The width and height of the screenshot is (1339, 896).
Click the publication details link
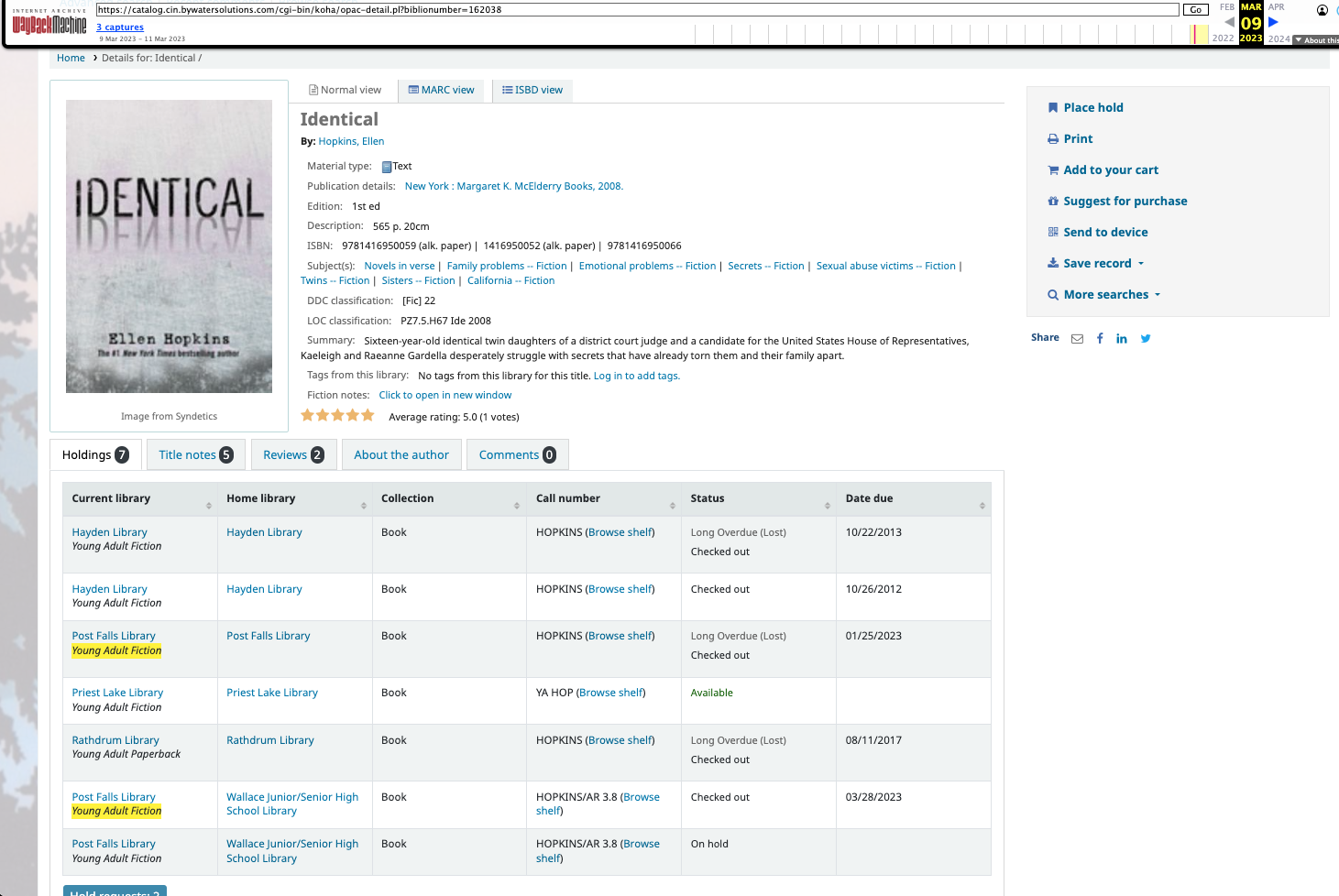(x=513, y=186)
